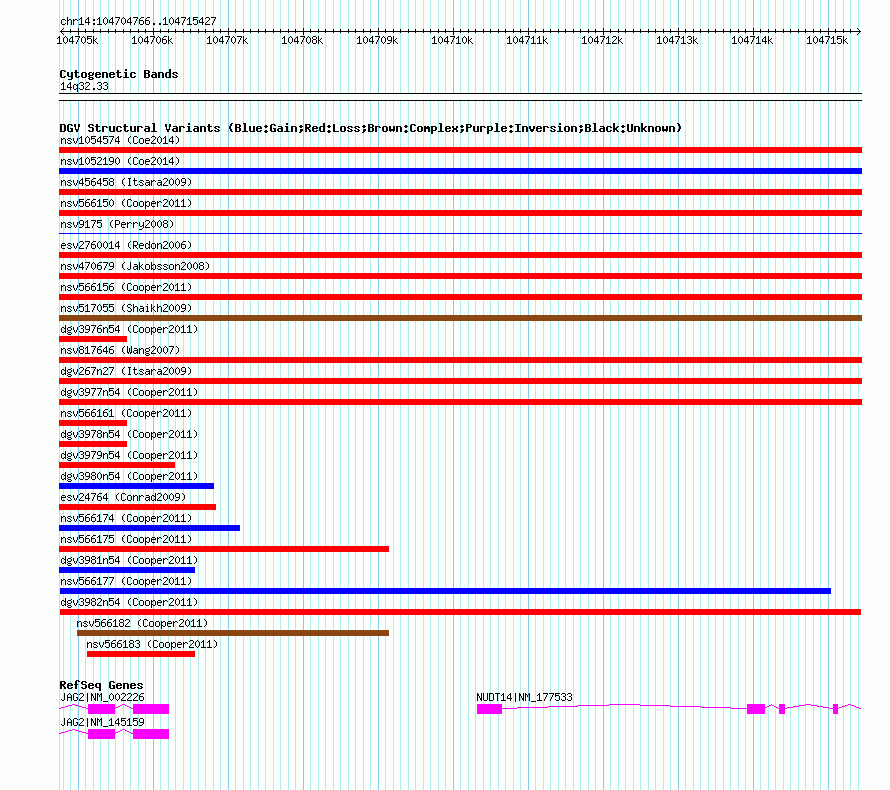Select the blue dgv3981n54 (Cooper2011) bar
Viewport: 890px width, 790px height.
pyautogui.click(x=127, y=570)
